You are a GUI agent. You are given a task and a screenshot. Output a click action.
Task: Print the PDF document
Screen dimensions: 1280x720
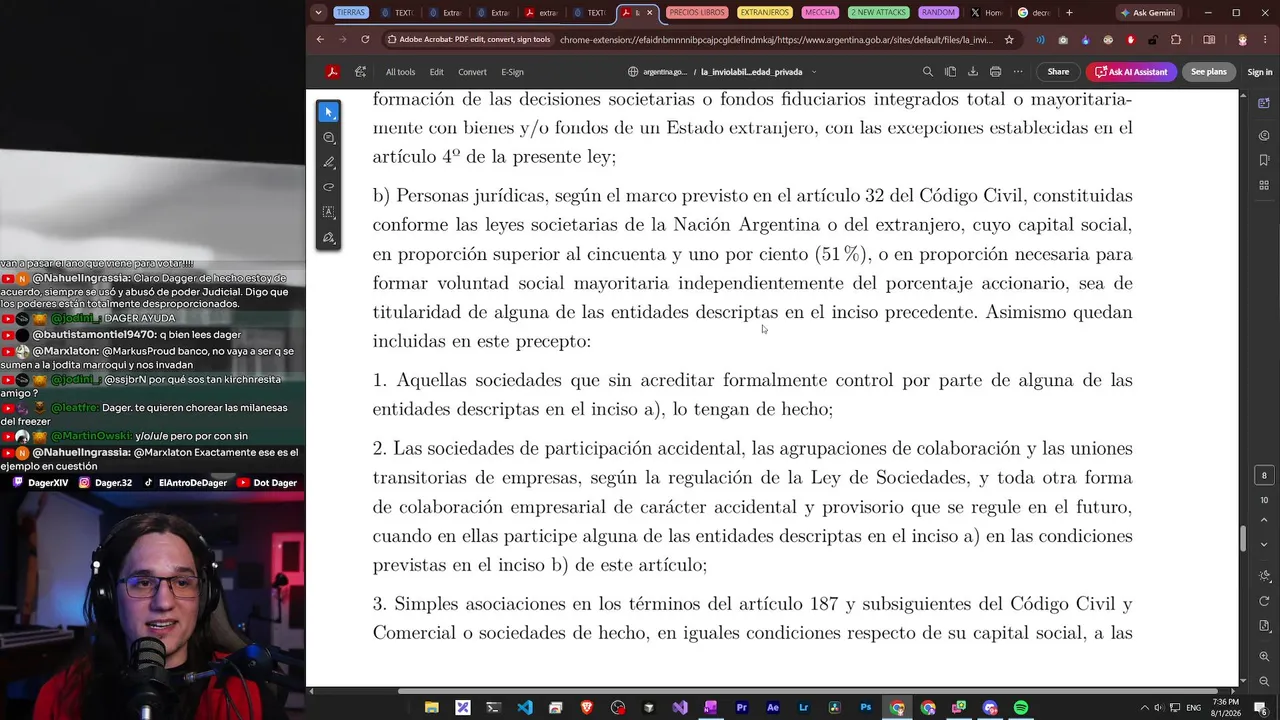click(995, 72)
